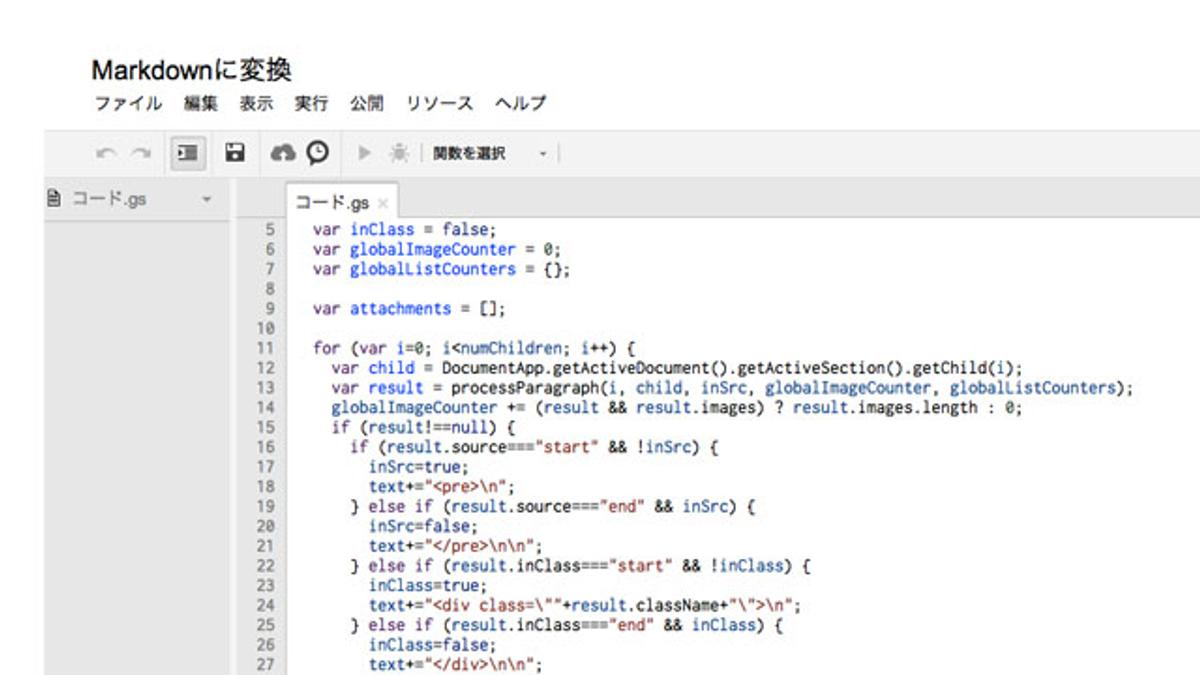This screenshot has height=675, width=1200.
Task: Click the undo arrow icon
Action: coord(106,153)
